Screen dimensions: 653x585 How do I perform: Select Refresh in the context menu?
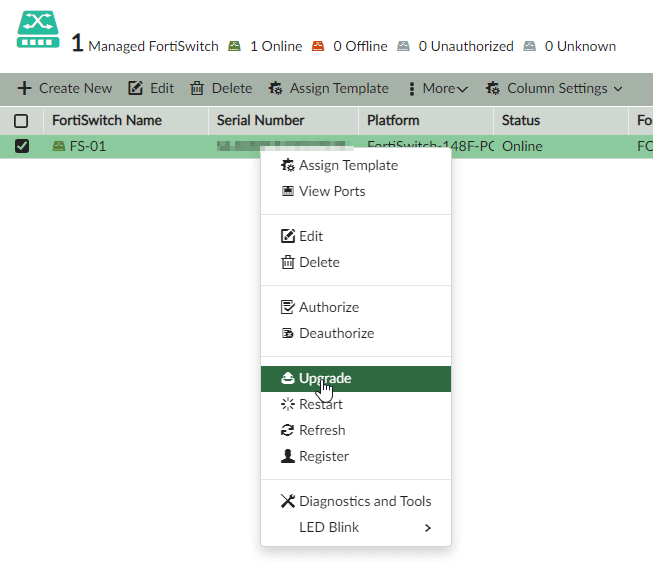click(x=356, y=430)
